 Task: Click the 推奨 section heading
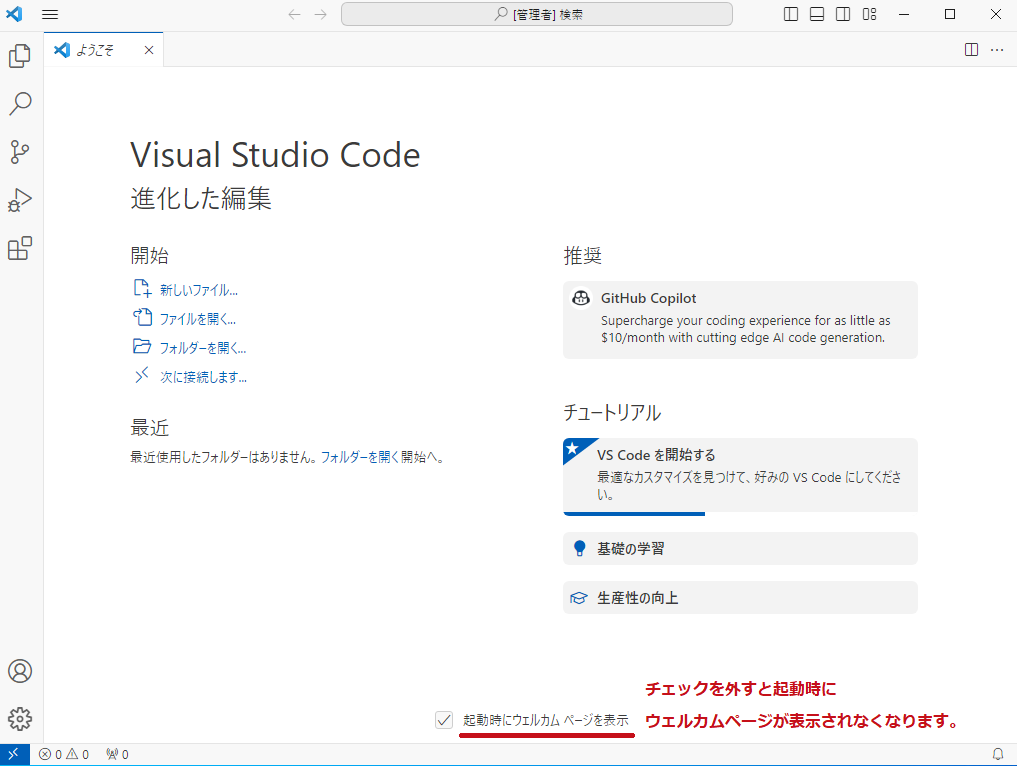582,256
